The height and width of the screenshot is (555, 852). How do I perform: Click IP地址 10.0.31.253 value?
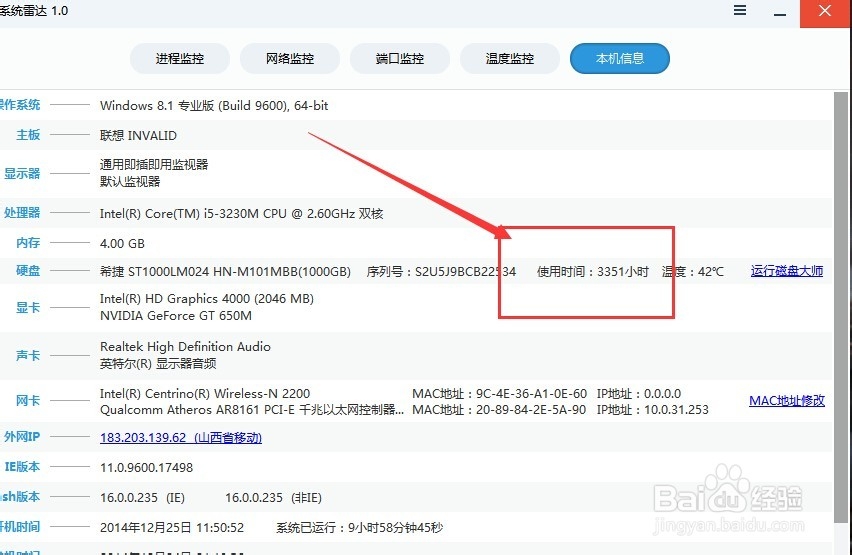(x=653, y=410)
